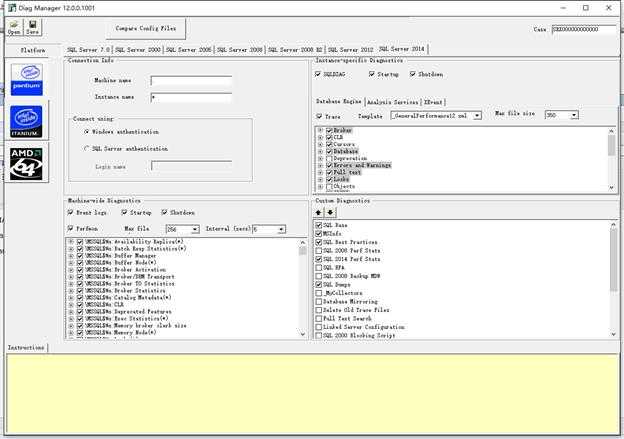Viewport: 624px width, 439px height.
Task: Uncheck MSInfo custom diagnostic
Action: tap(319, 234)
